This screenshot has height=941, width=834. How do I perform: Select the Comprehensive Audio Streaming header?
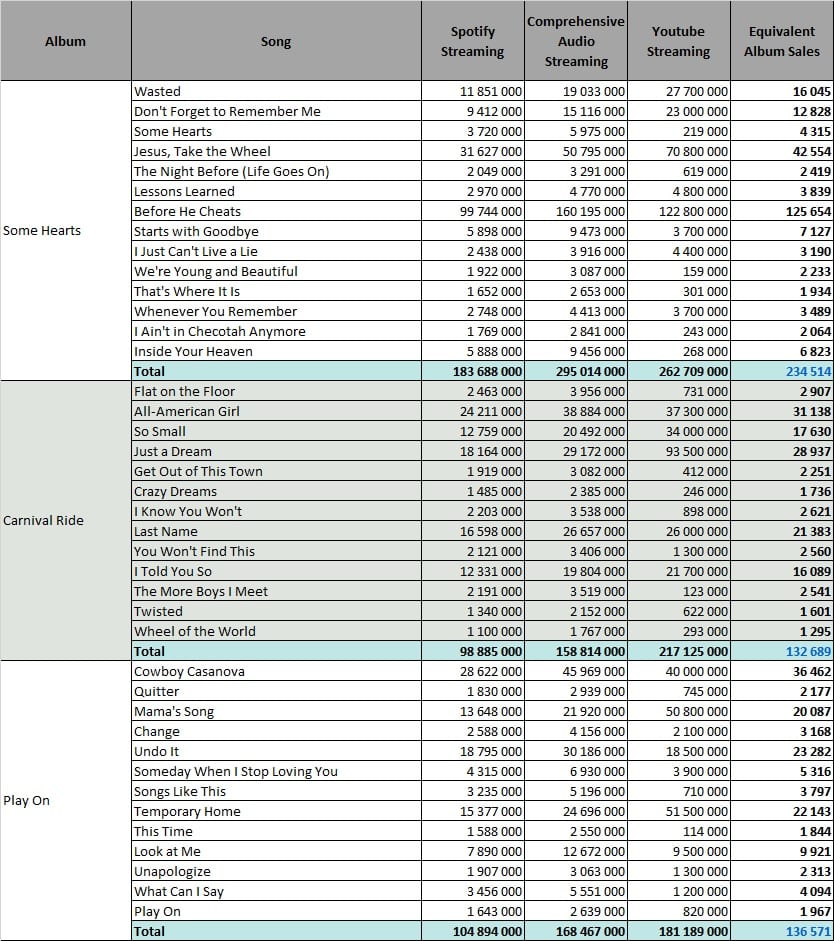pyautogui.click(x=576, y=41)
